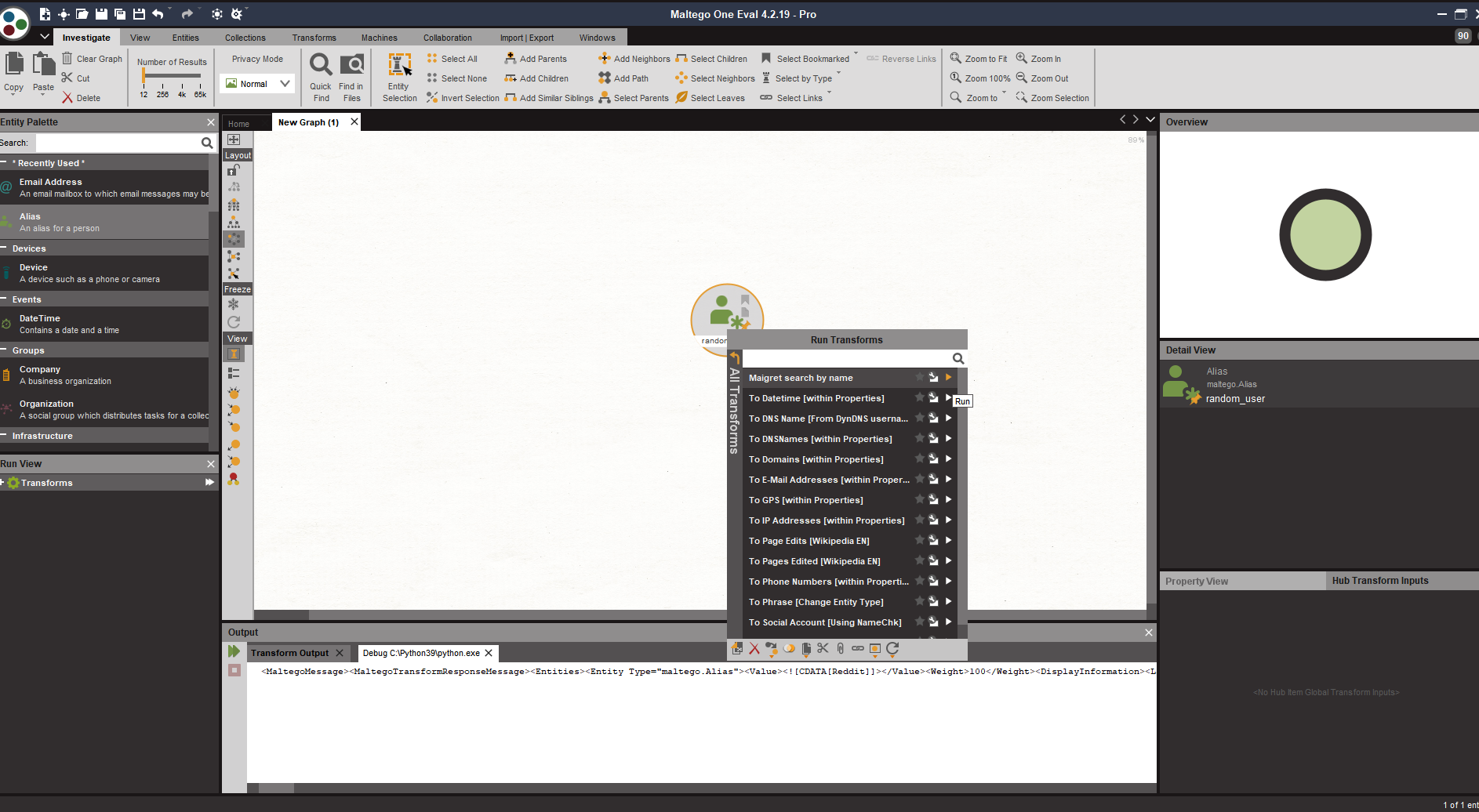Click the Save icon in the title bar

pyautogui.click(x=101, y=14)
